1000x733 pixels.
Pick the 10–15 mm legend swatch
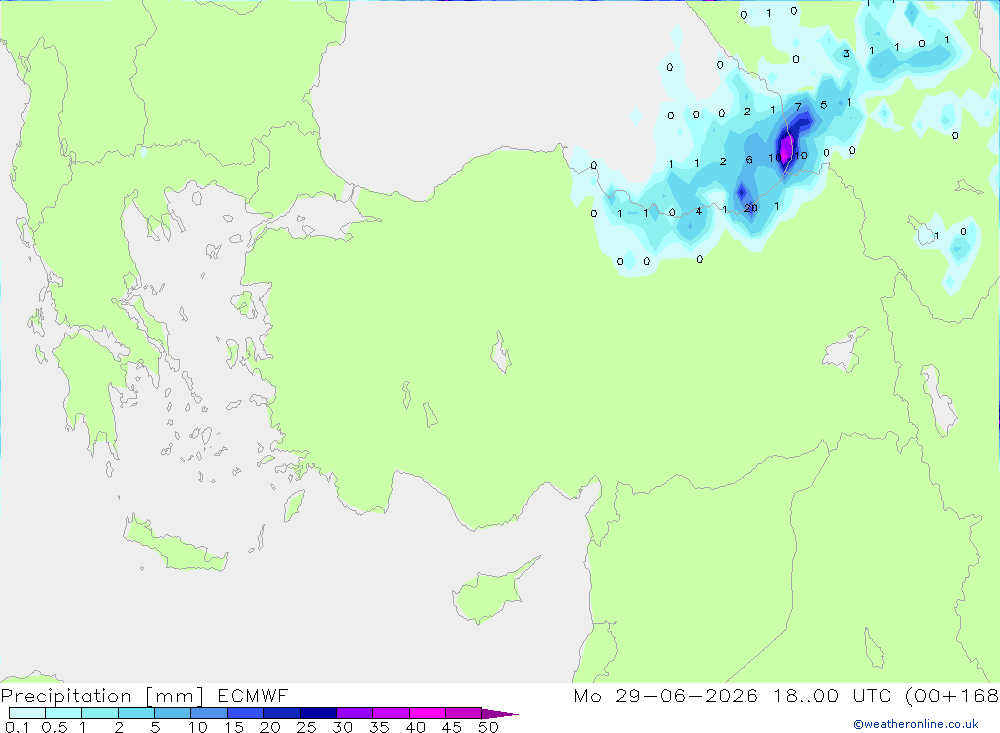(x=209, y=713)
